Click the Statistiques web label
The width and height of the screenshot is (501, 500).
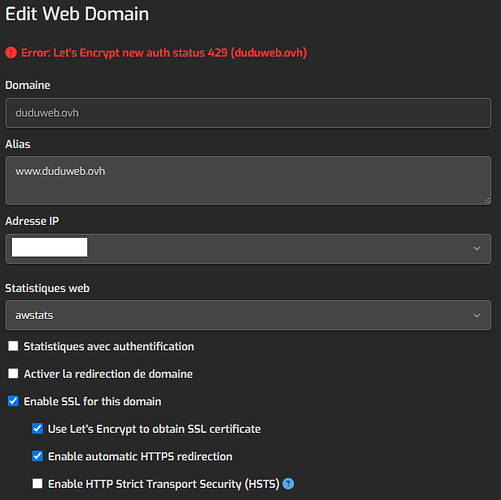pos(47,288)
